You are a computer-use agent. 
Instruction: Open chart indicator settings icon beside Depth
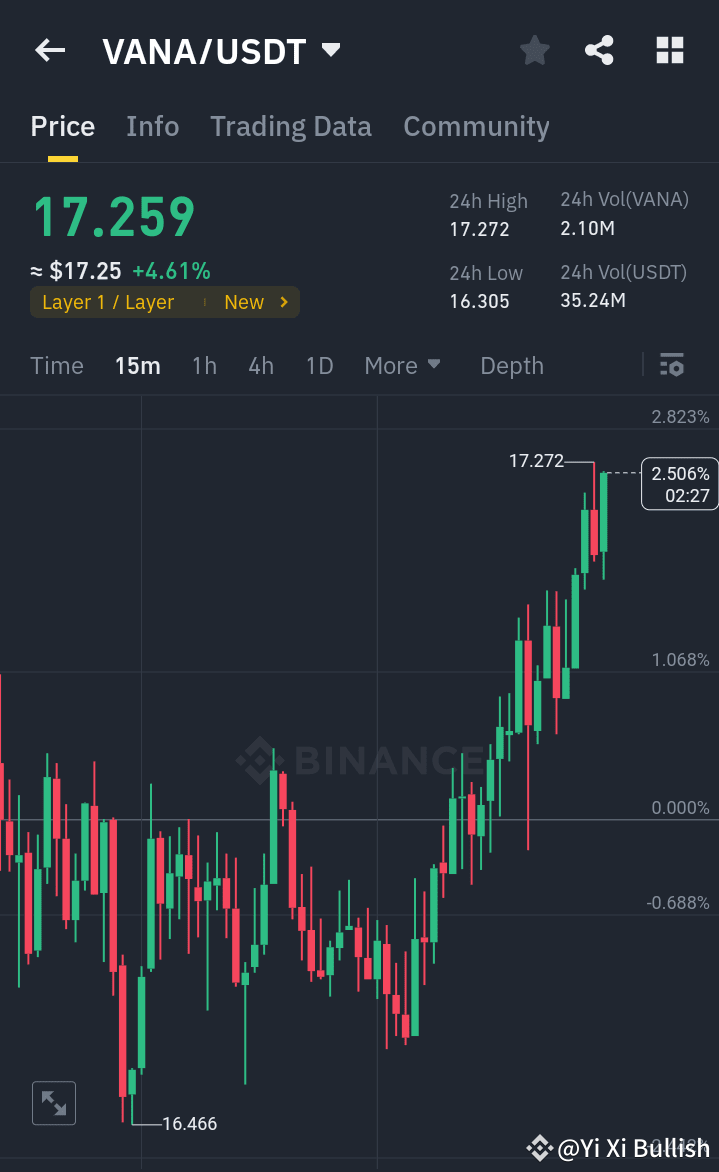[671, 366]
